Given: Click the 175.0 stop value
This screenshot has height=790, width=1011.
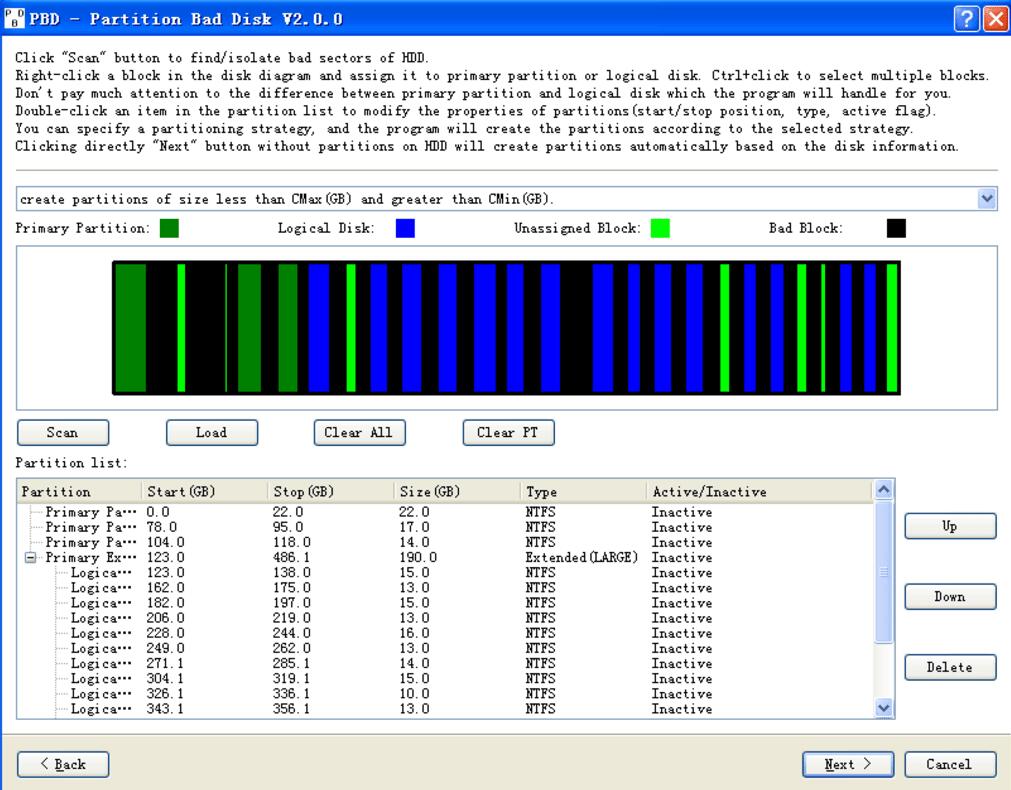Looking at the screenshot, I should click(x=291, y=588).
